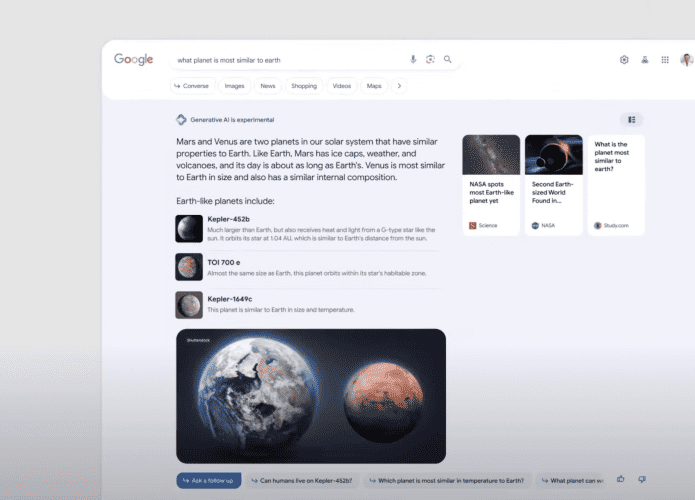This screenshot has height=500, width=695.
Task: Click 'Almost the same size as Earth' description
Action: (x=316, y=273)
